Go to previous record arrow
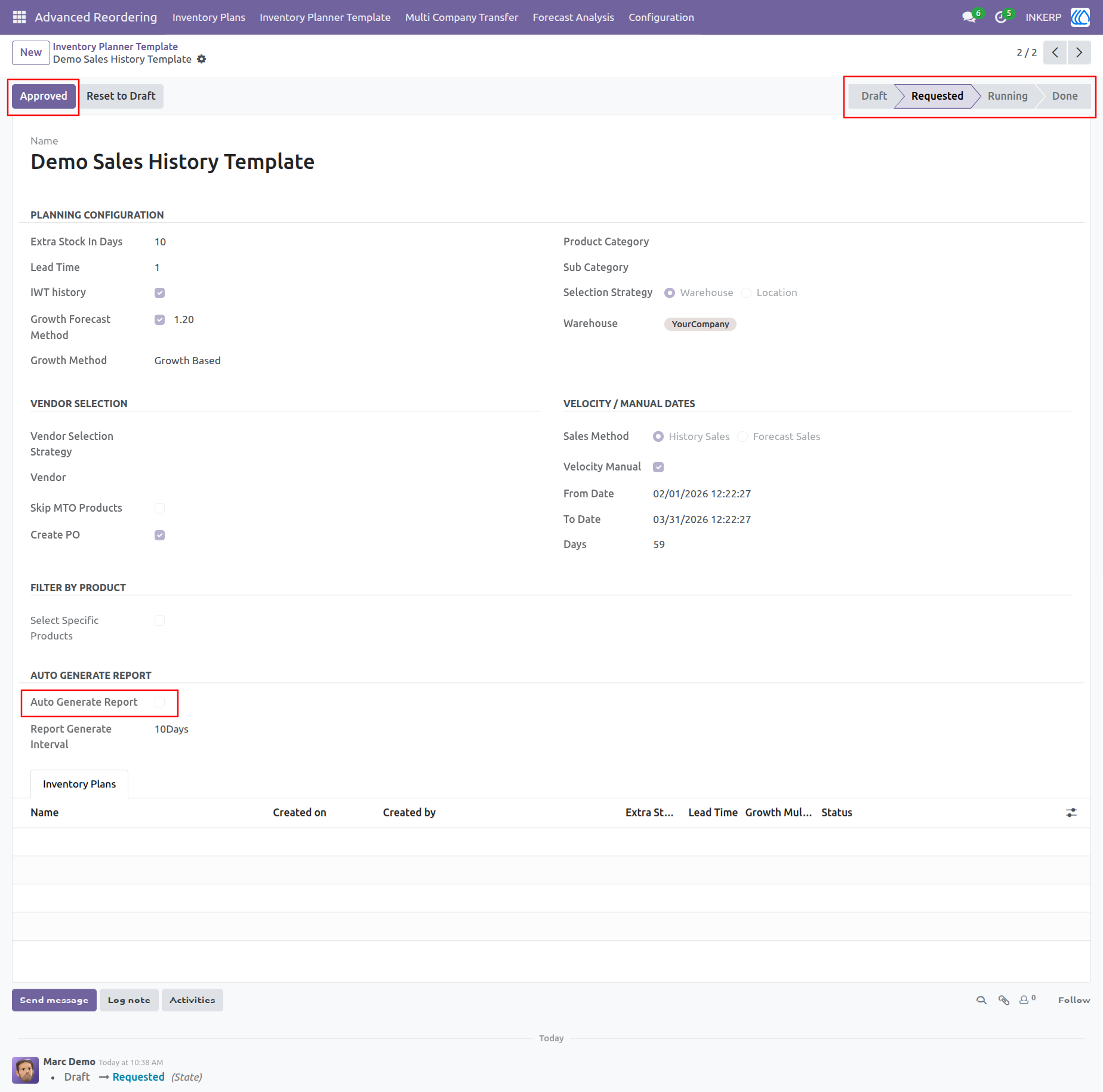Image resolution: width=1103 pixels, height=1092 pixels. coord(1055,53)
